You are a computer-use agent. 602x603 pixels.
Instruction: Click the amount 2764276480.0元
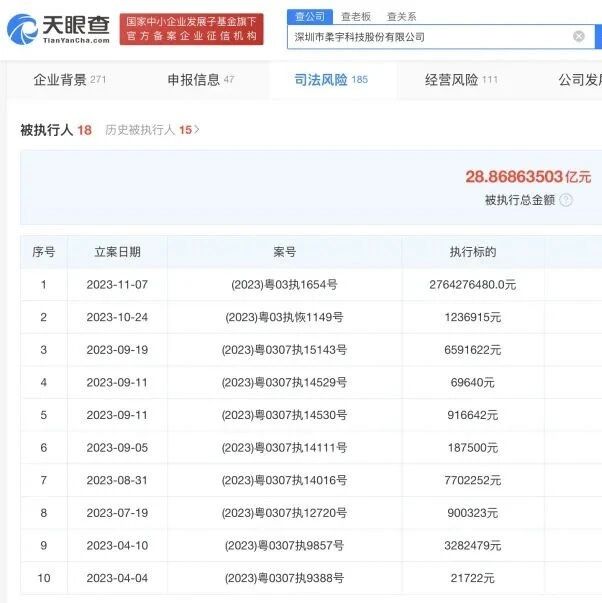pyautogui.click(x=473, y=285)
